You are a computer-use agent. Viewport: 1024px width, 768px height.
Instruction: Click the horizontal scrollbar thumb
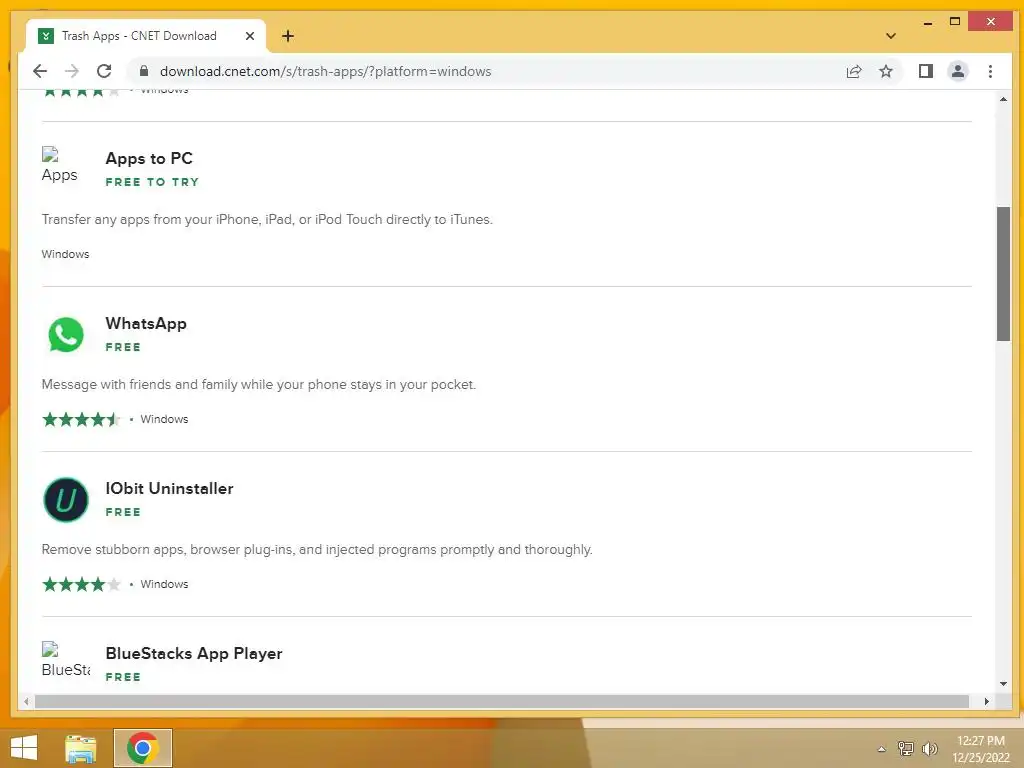click(502, 701)
